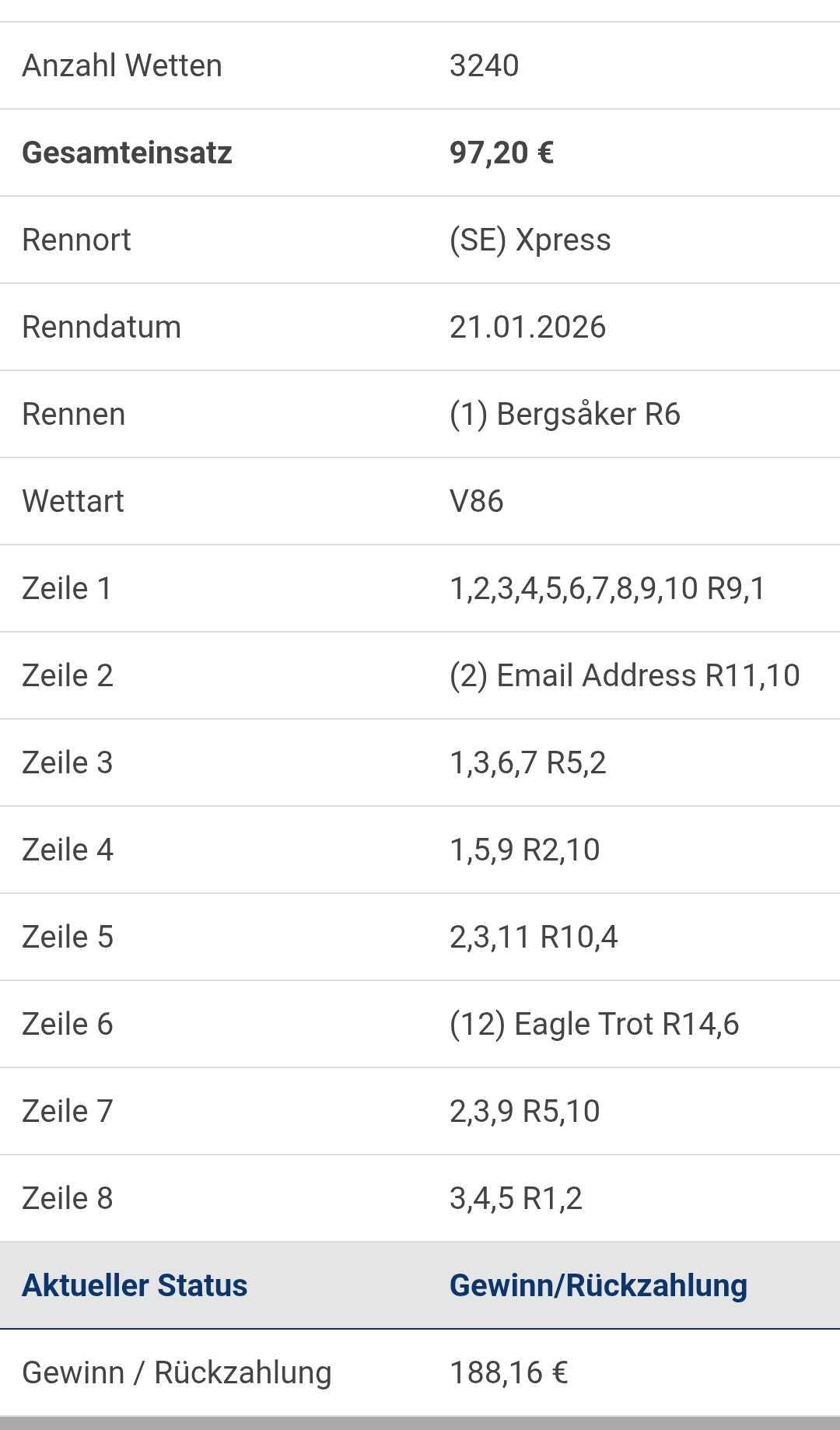Image resolution: width=840 pixels, height=1430 pixels.
Task: Select Zeile 5 picks 2,3,11 R10,4
Action: pos(534,938)
